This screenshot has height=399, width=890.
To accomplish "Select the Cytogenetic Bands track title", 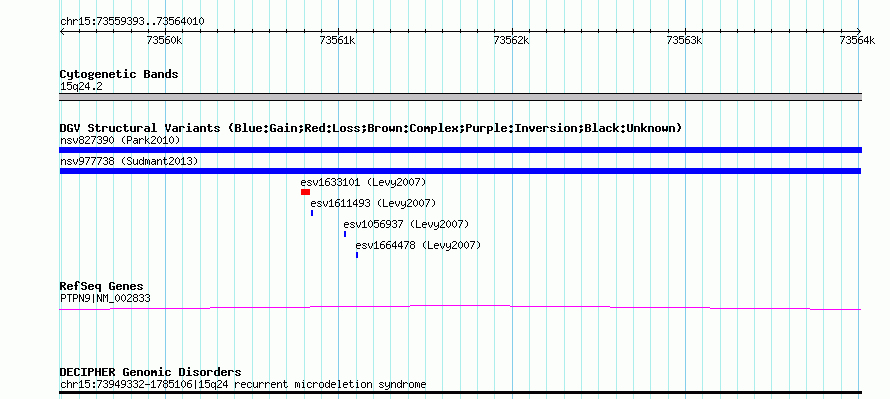I will tap(119, 74).
